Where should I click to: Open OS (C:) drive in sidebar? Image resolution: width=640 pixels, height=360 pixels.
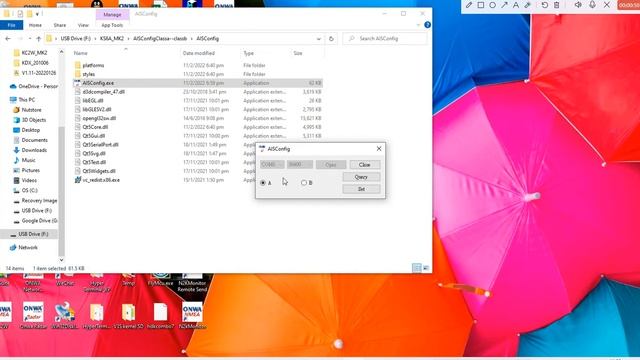[29, 190]
